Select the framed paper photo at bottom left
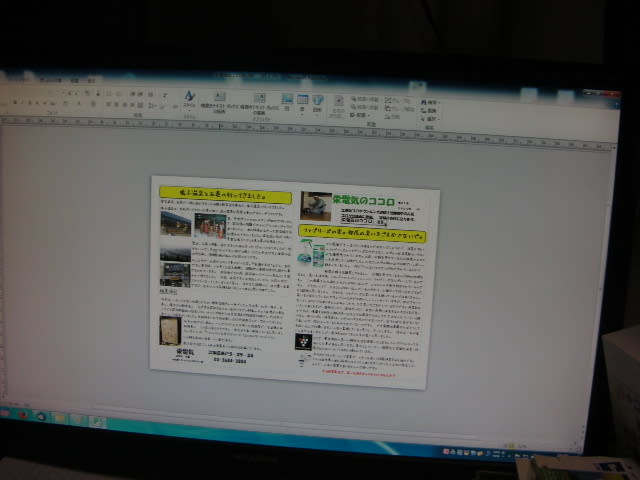Screen dimensions: 640x480 170,331
